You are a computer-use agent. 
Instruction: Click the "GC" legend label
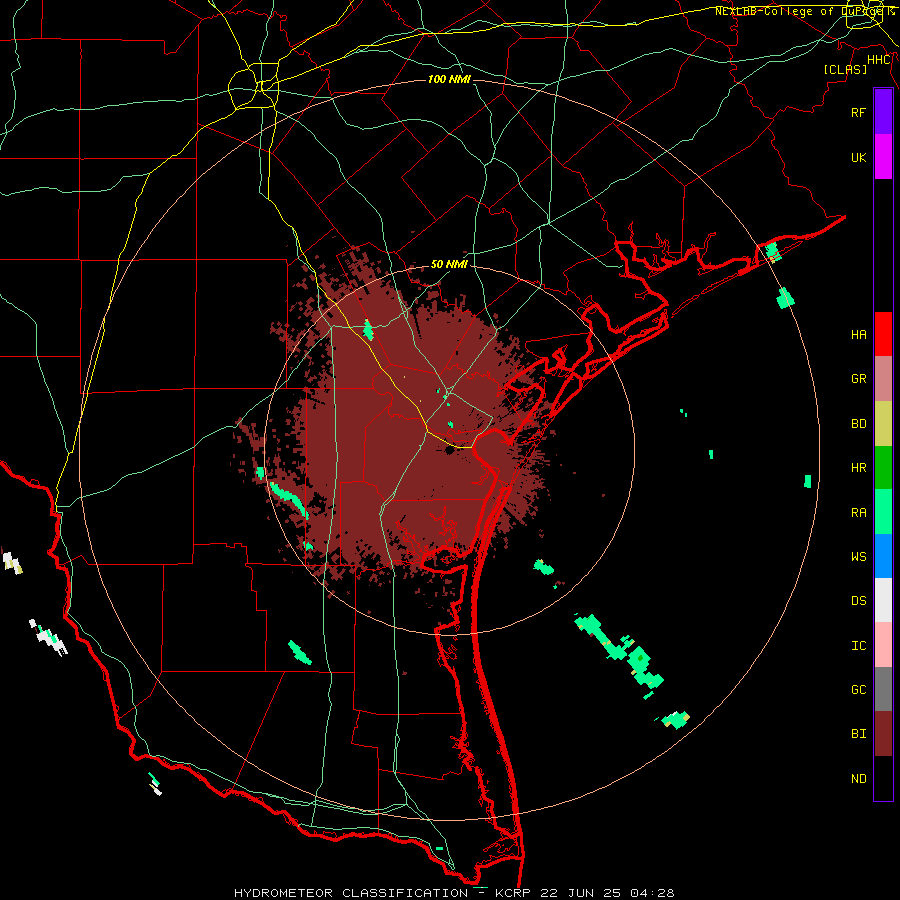(858, 689)
